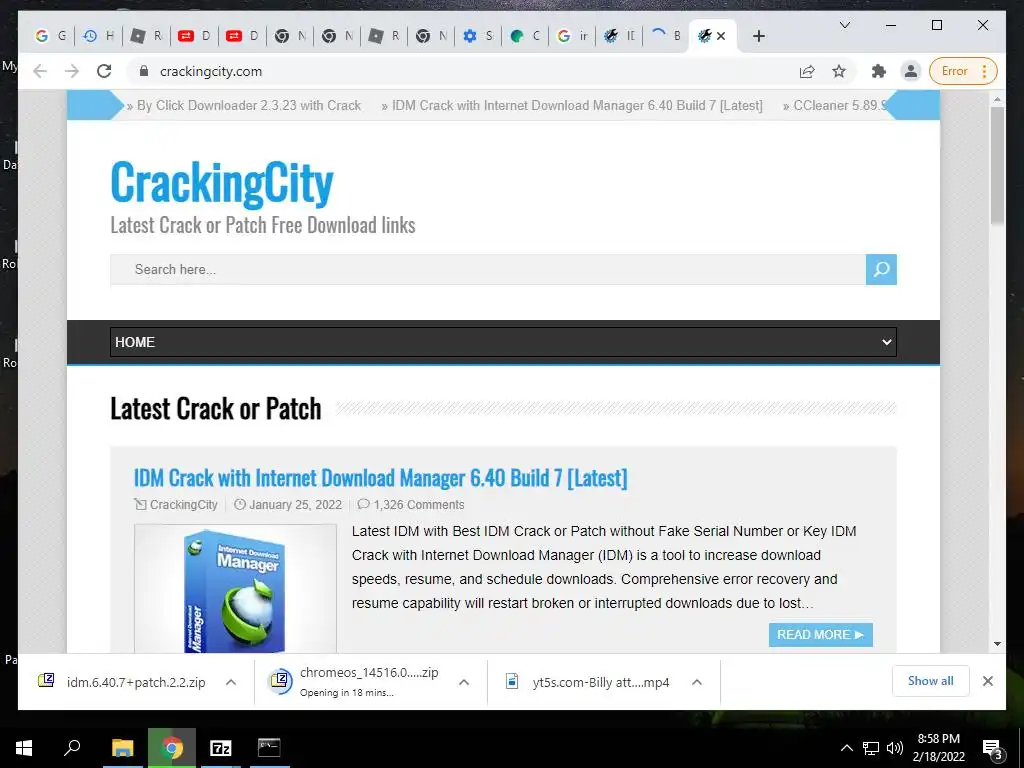Show hidden system tray icons
Image resolution: width=1024 pixels, height=768 pixels.
[846, 748]
